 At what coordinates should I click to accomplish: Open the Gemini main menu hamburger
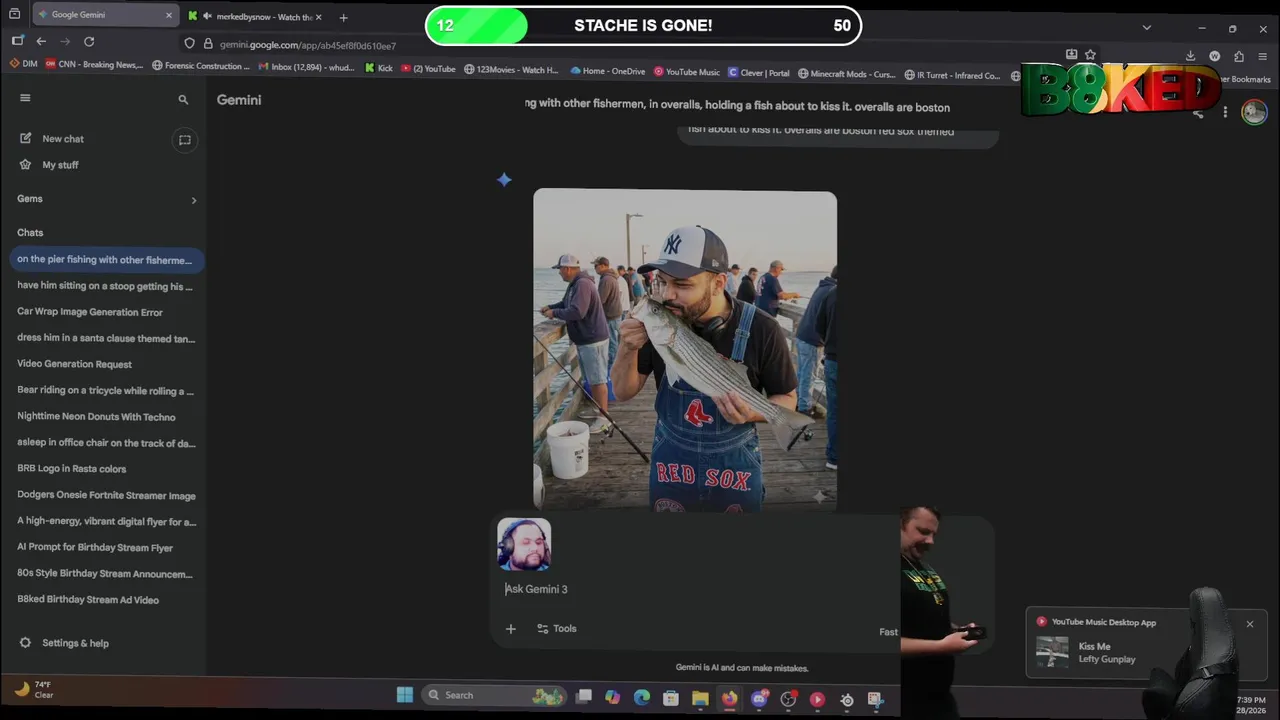click(25, 98)
